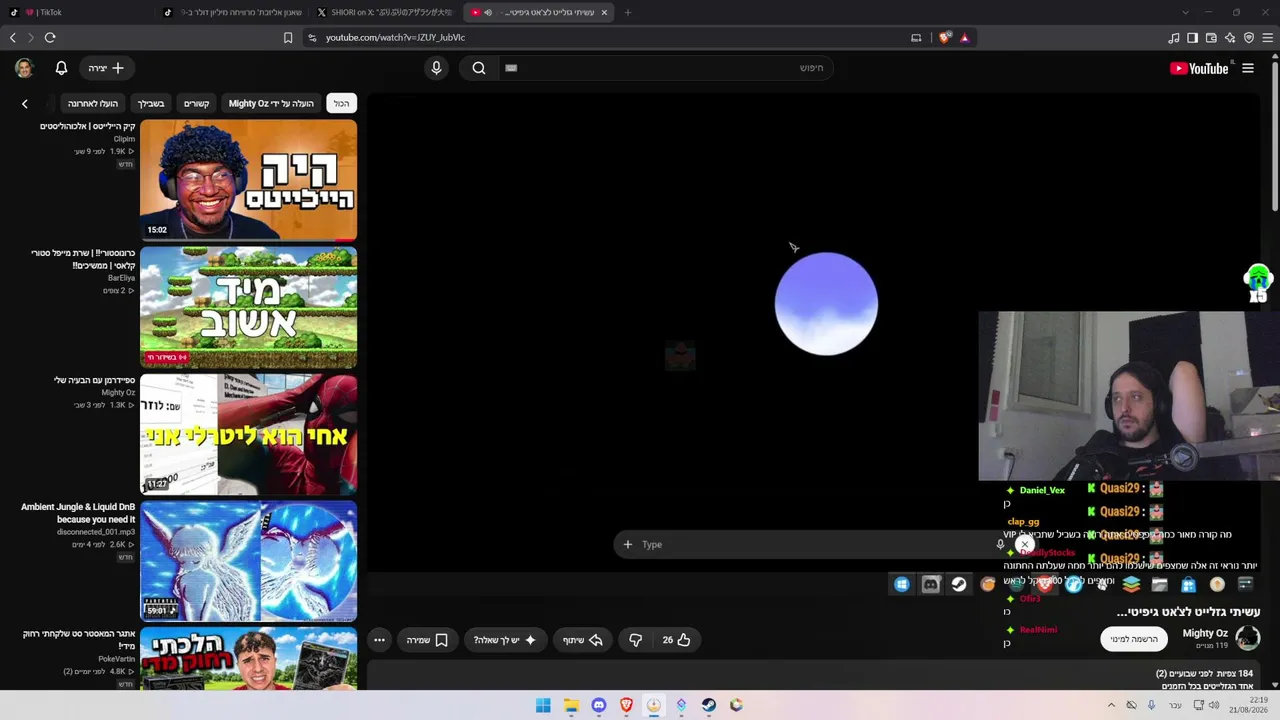Open the Windows Start menu
The image size is (1280, 720).
pos(543,705)
